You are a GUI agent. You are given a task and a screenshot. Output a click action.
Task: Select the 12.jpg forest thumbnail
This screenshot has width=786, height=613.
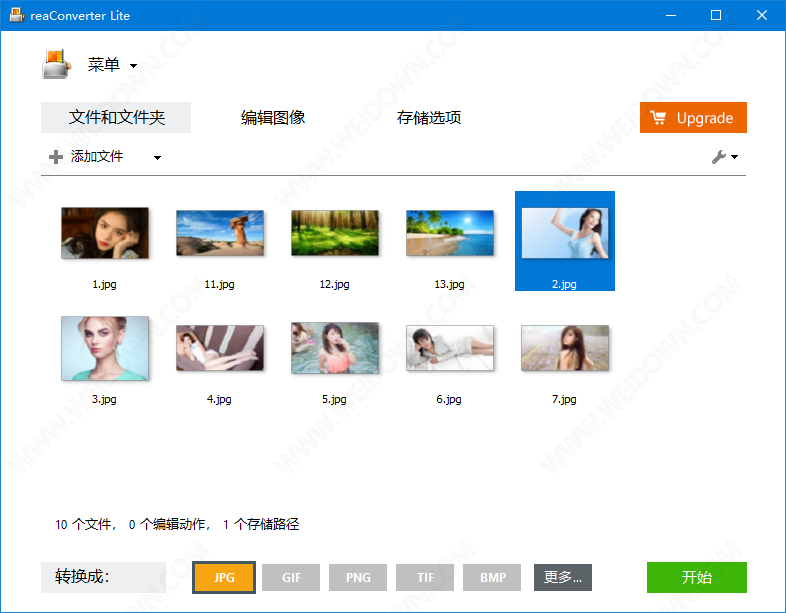(x=335, y=233)
